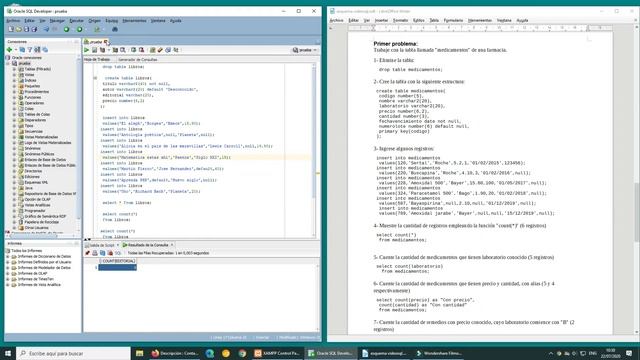The image size is (640, 360).
Task: Select the Todos los Informes tree item
Action: click(x=26, y=251)
